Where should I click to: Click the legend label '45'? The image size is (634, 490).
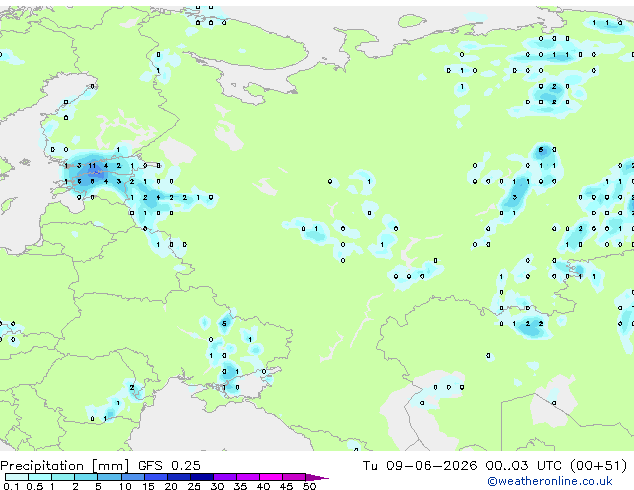click(286, 486)
